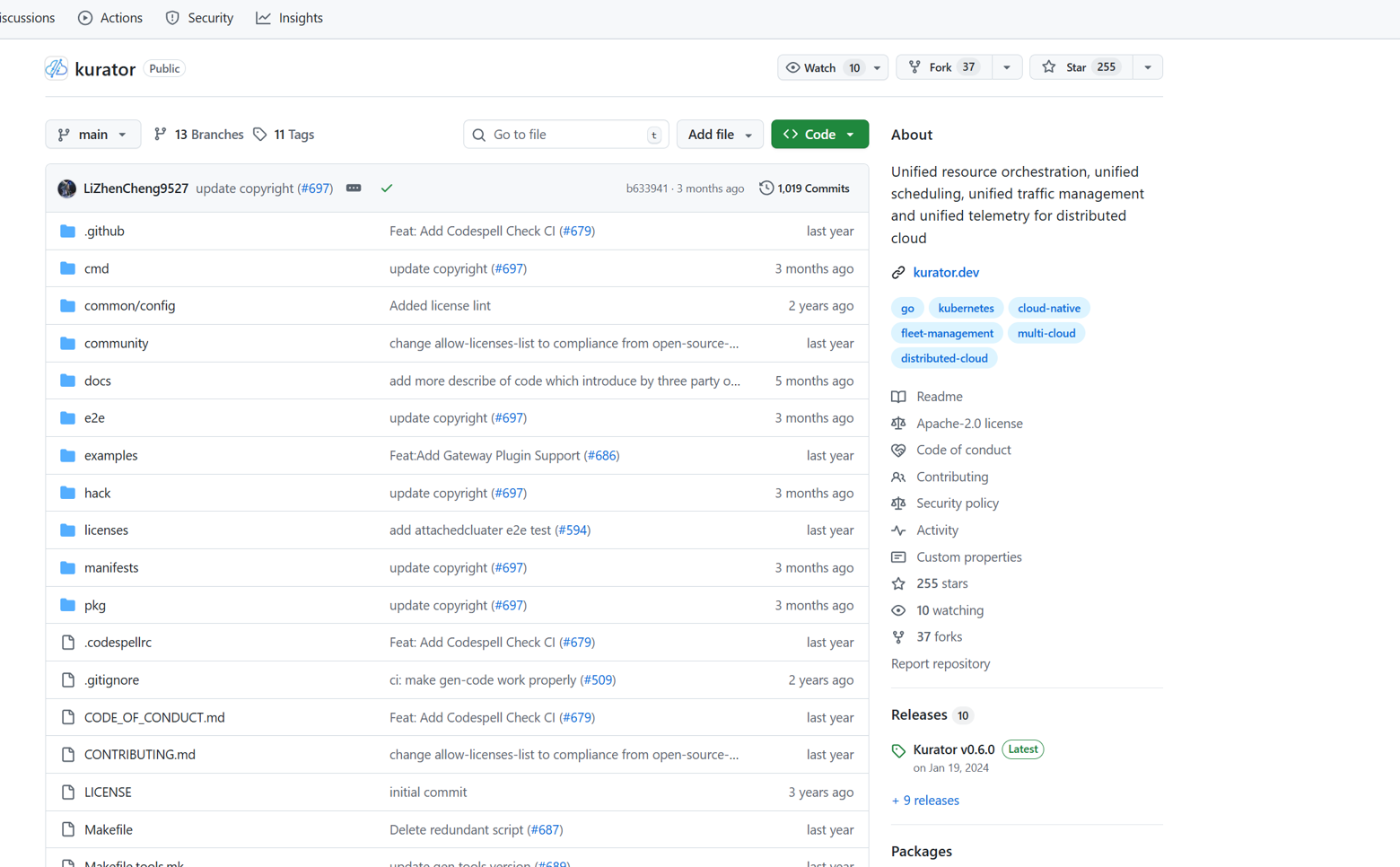The image size is (1400, 867).
Task: Open the Releases section heading
Action: tap(919, 715)
